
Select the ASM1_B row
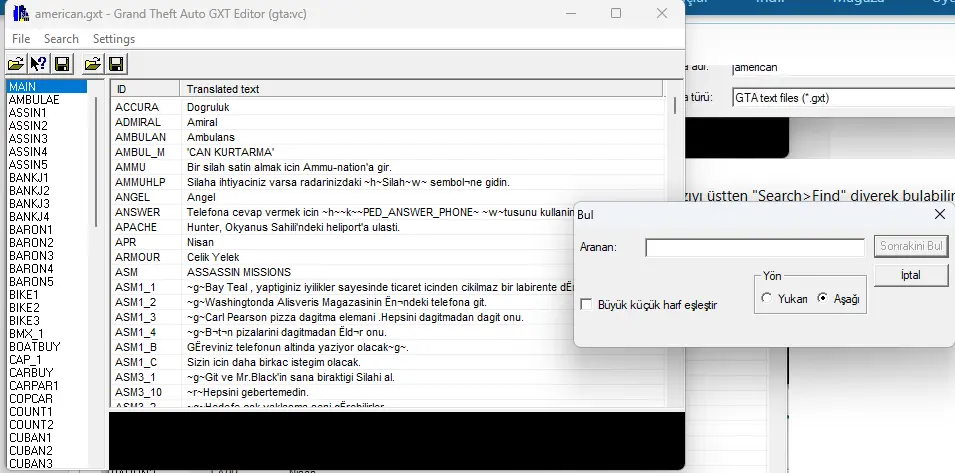[343, 348]
